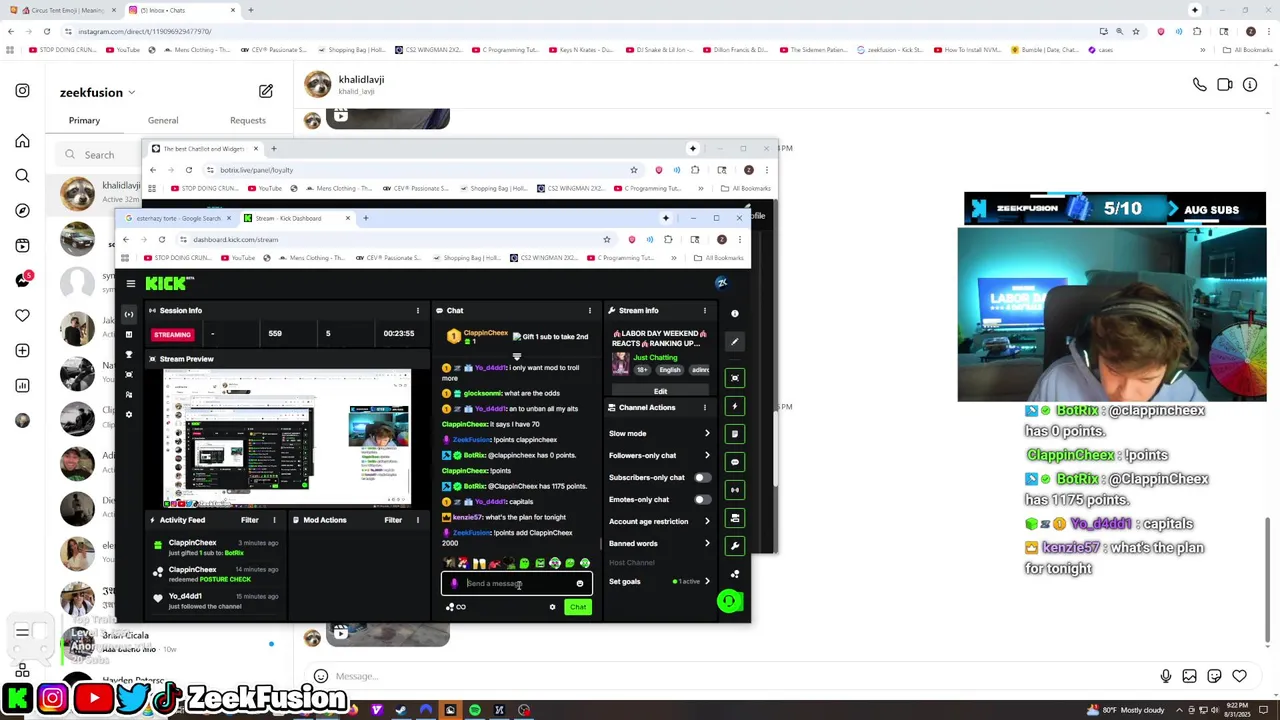Click the green Chat send button
Viewport: 1280px width, 720px height.
pyautogui.click(x=578, y=607)
